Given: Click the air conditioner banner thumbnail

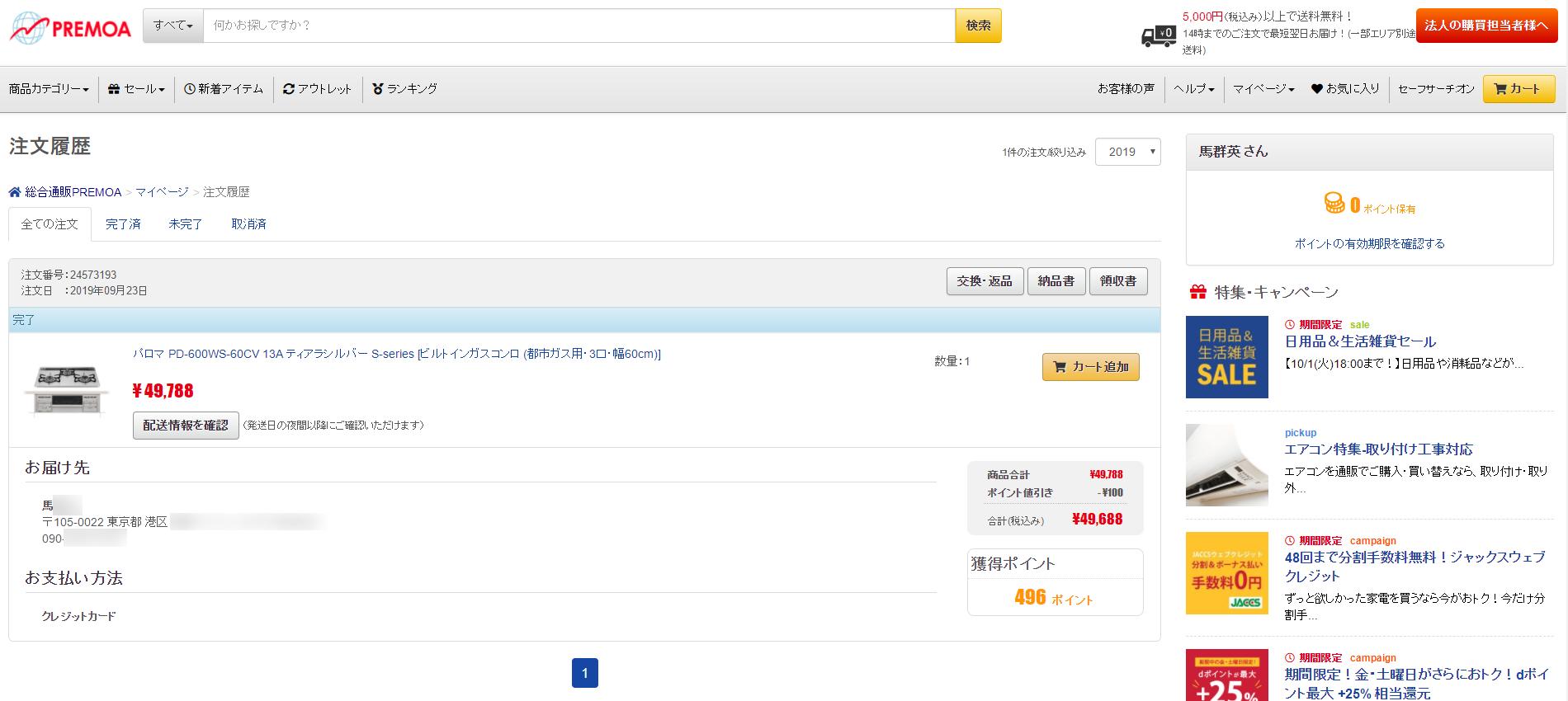Looking at the screenshot, I should [x=1227, y=465].
